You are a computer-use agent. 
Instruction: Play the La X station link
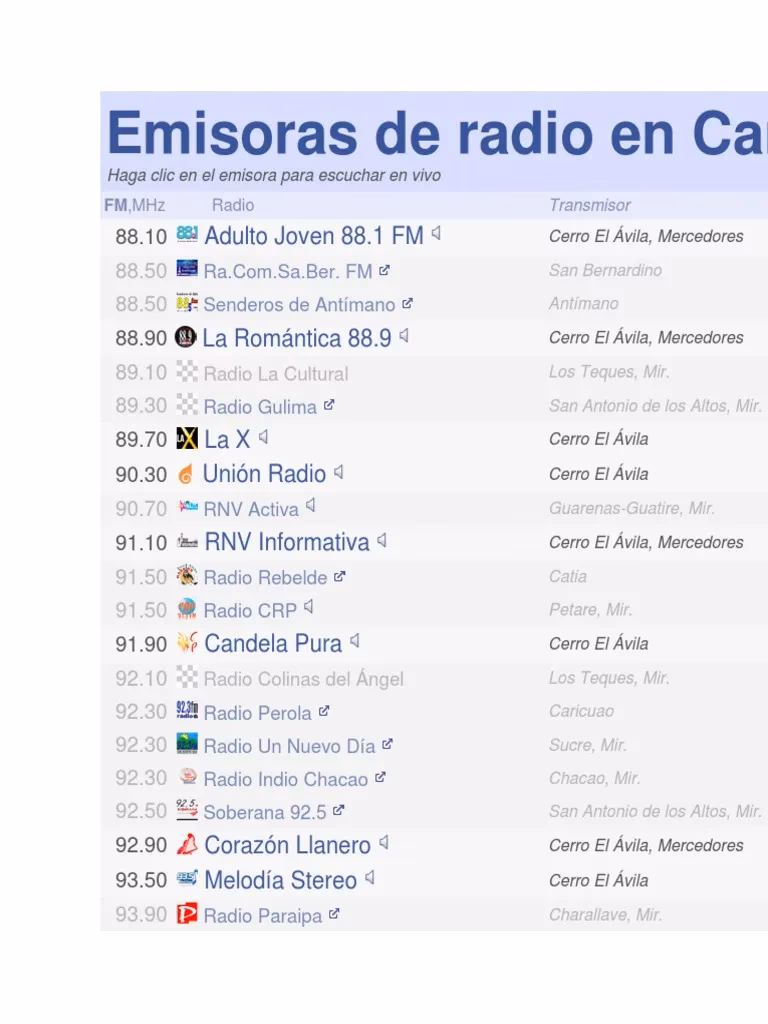(x=227, y=440)
